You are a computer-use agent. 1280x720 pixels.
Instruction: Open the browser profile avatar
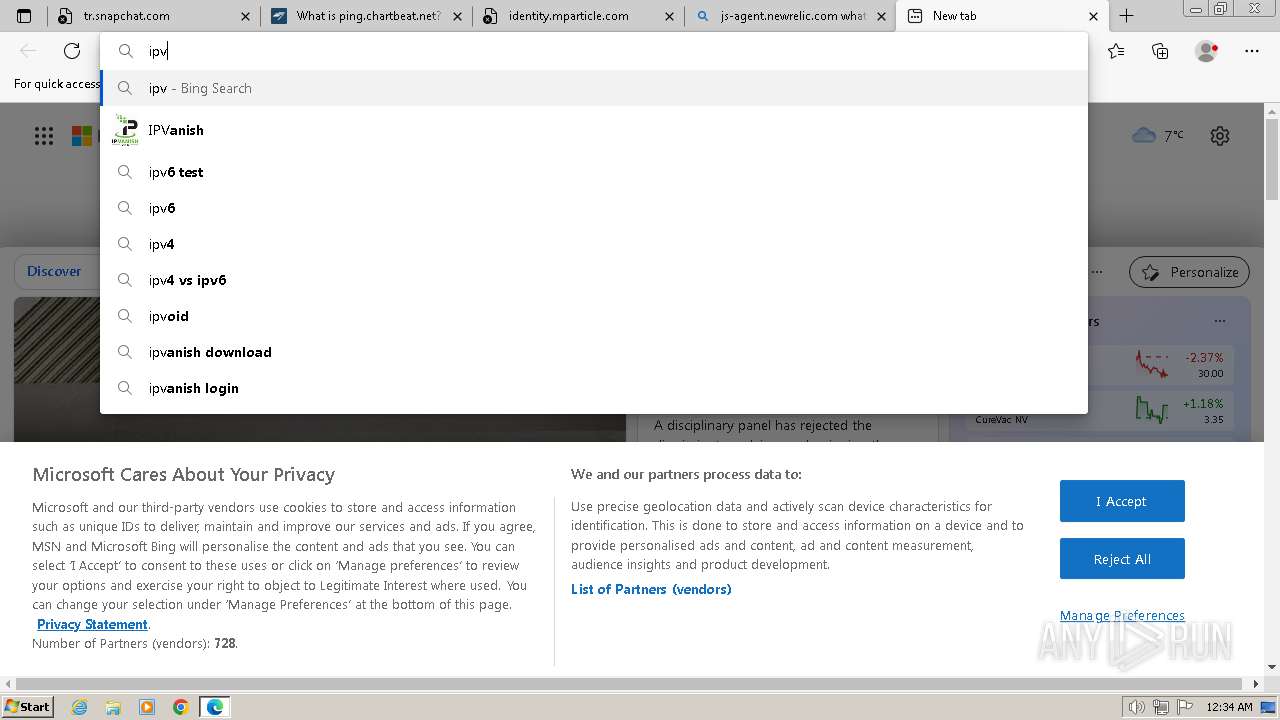(1206, 51)
